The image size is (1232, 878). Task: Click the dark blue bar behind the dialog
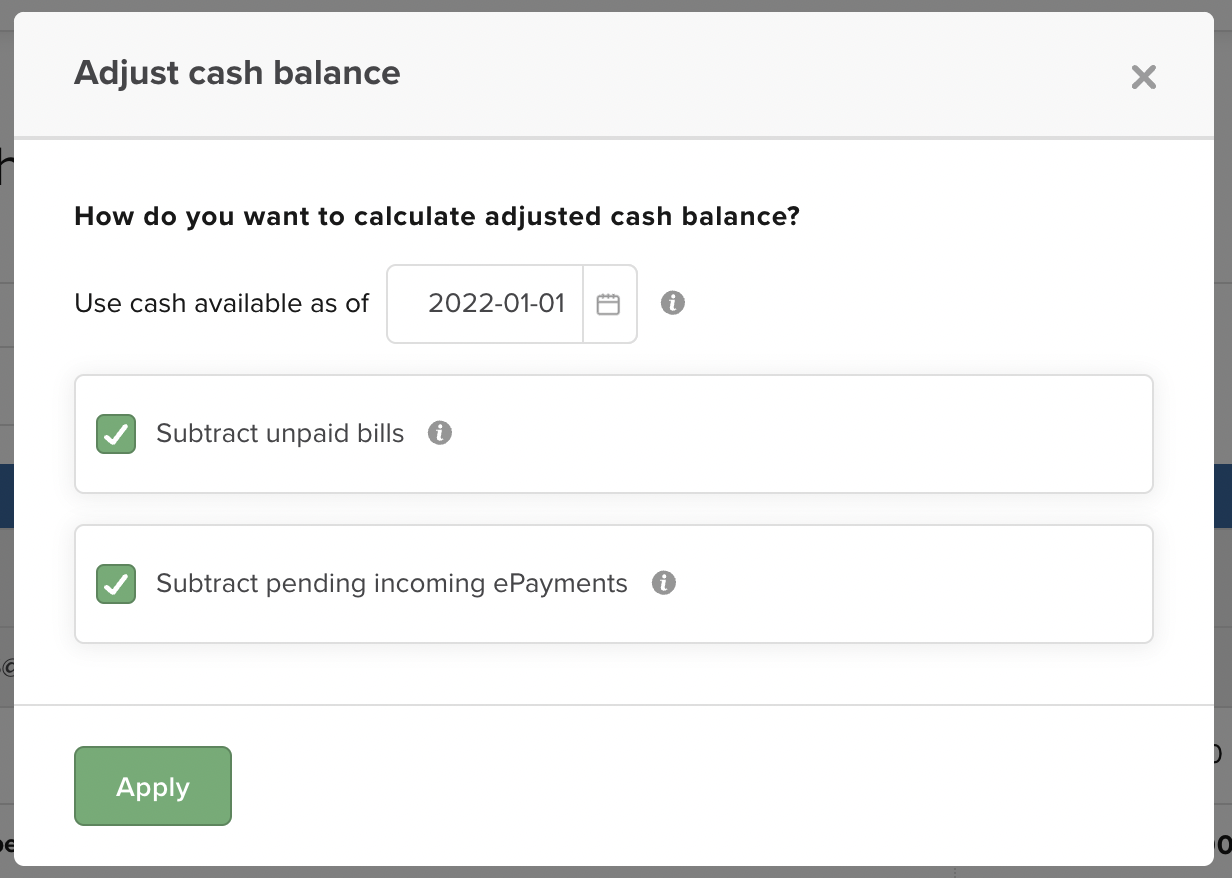pyautogui.click(x=1222, y=495)
